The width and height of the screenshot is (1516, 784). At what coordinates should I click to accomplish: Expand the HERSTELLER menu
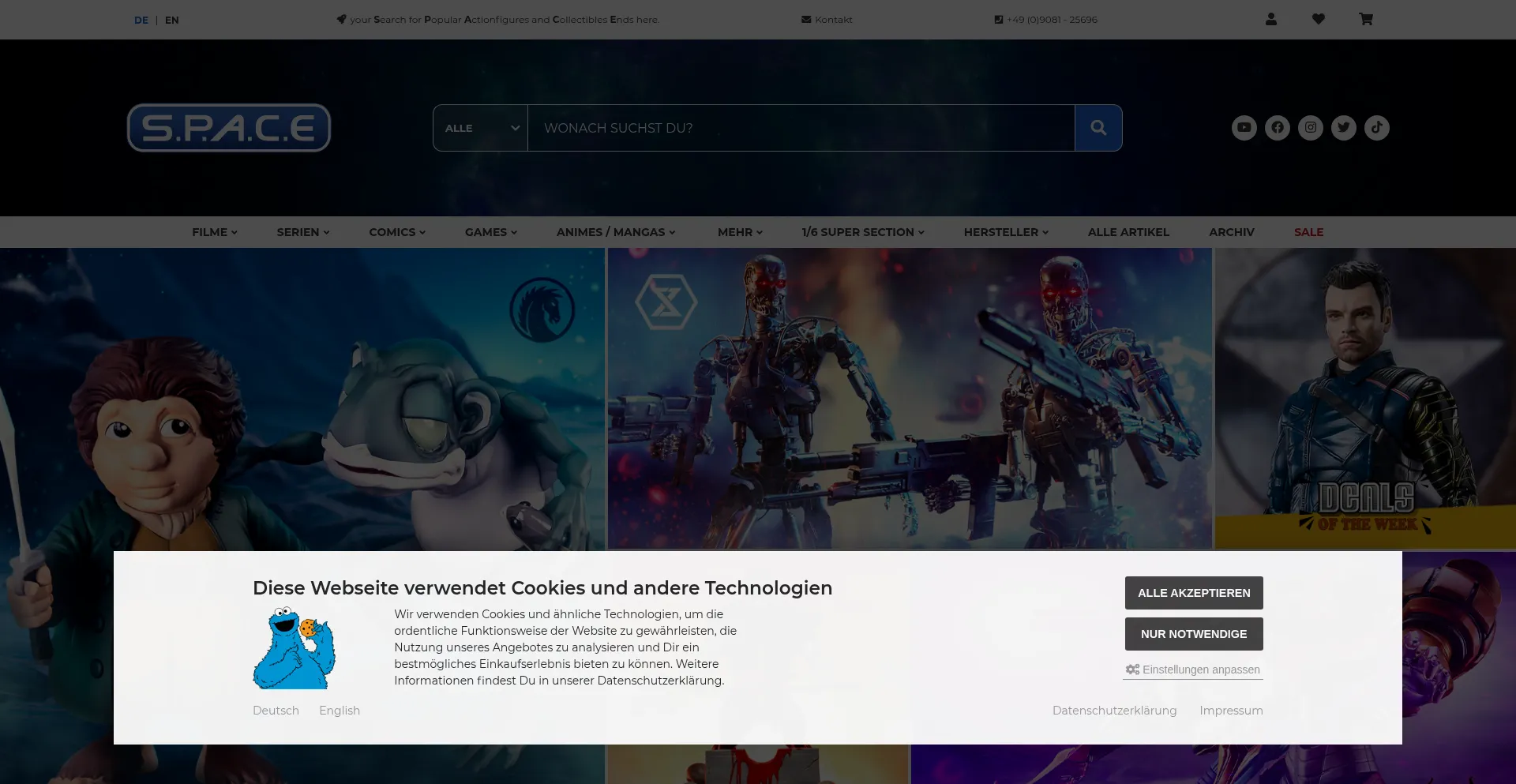pyautogui.click(x=1005, y=232)
